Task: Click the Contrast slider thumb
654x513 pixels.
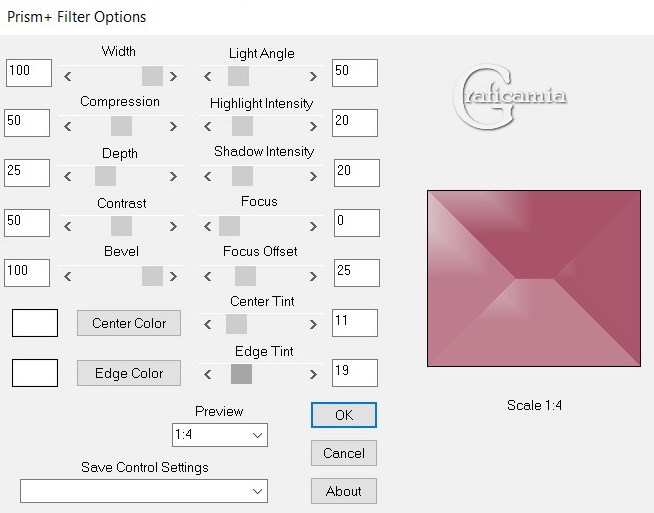Action: [121, 226]
